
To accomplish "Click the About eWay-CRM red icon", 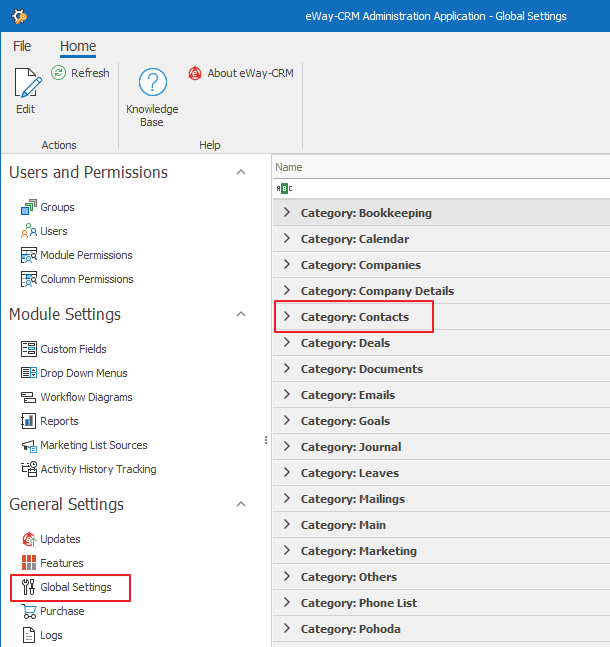I will click(195, 73).
